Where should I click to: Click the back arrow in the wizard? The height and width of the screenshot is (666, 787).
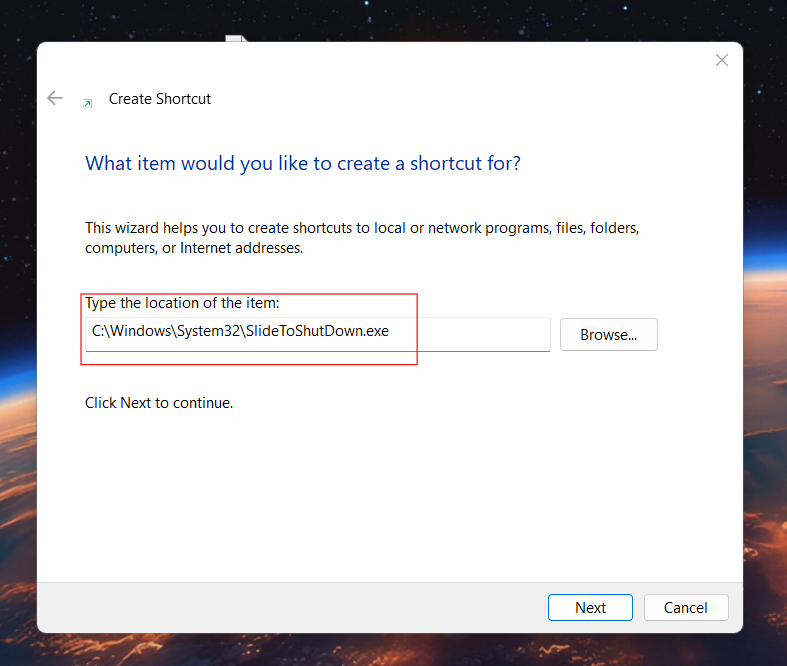55,98
